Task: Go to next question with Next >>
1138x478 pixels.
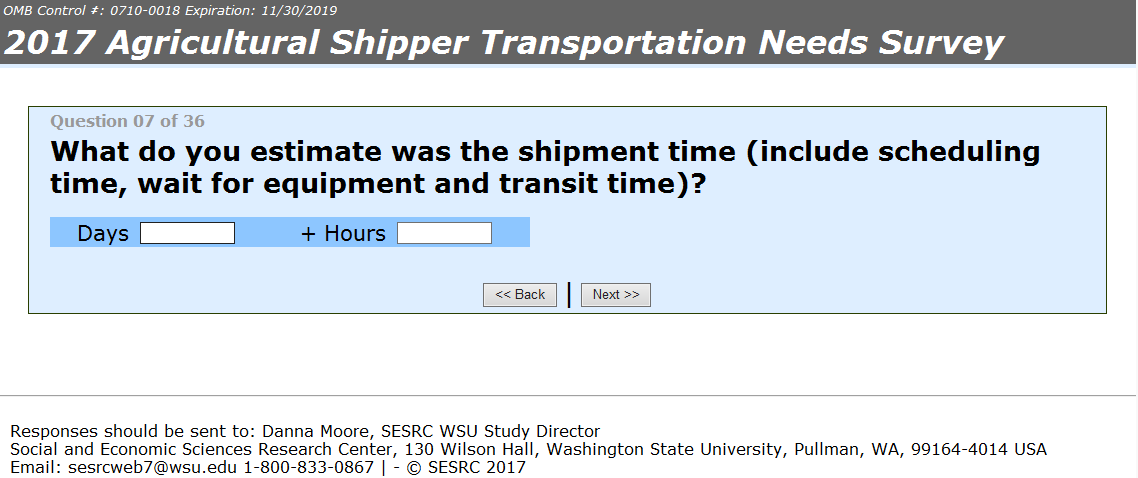Action: [615, 295]
